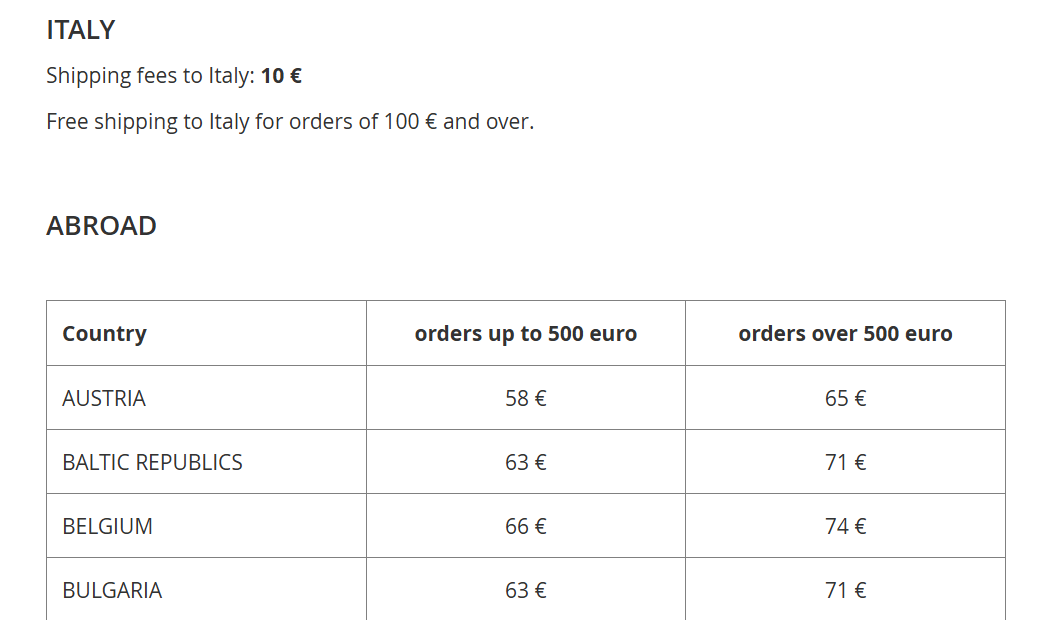Image resolution: width=1039 pixels, height=620 pixels.
Task: Select the BULGARIA row label
Action: tap(112, 590)
